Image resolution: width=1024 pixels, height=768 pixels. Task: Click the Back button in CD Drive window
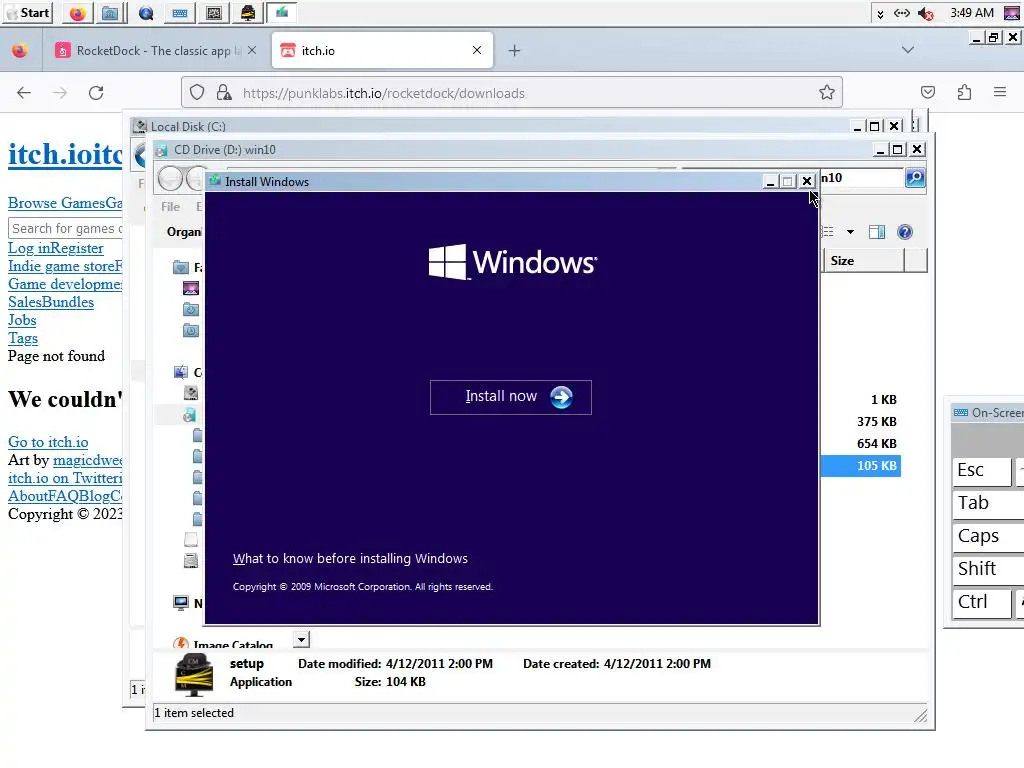pos(170,178)
